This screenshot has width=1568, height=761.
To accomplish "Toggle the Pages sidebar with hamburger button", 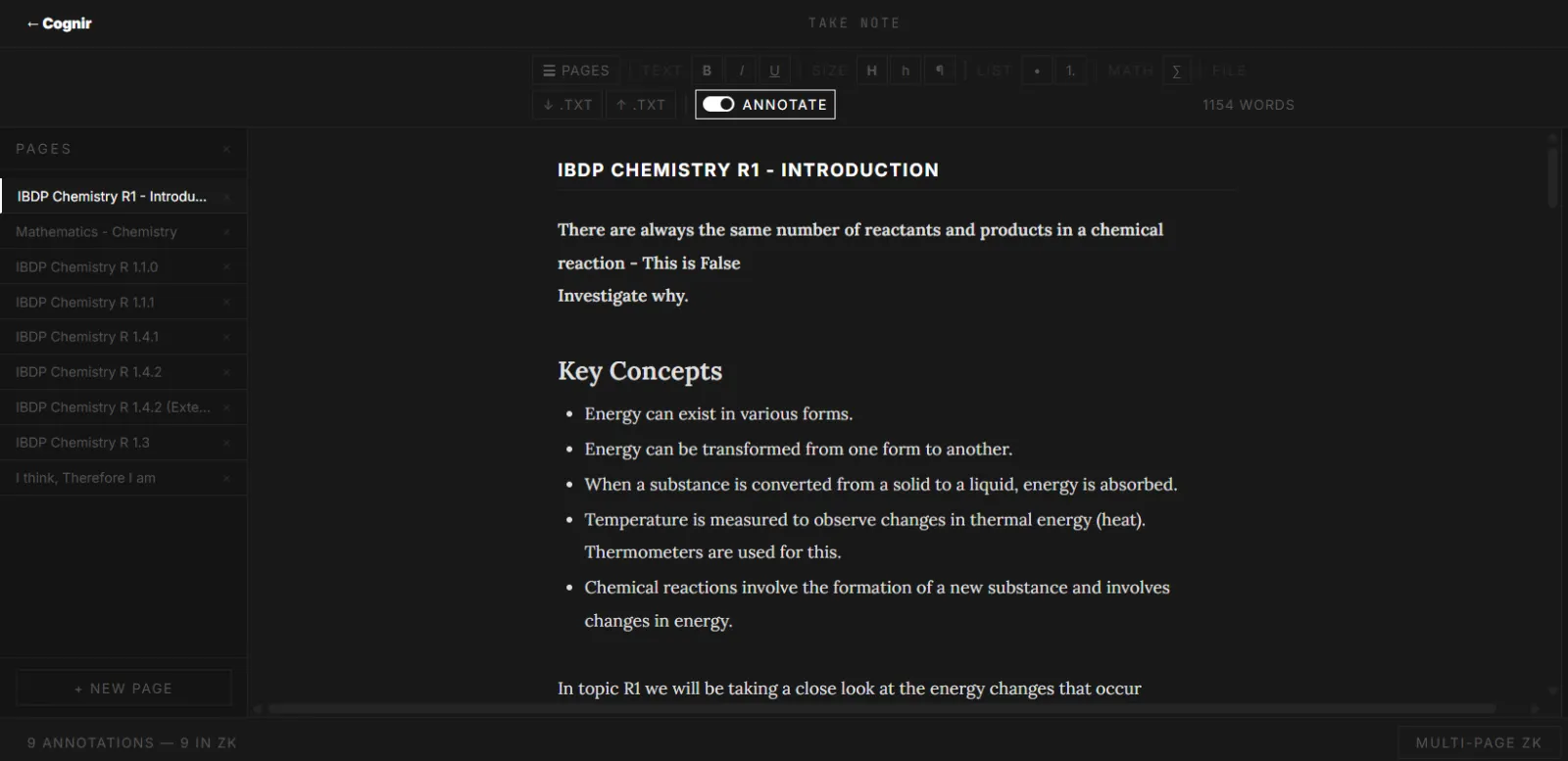I will coord(576,71).
